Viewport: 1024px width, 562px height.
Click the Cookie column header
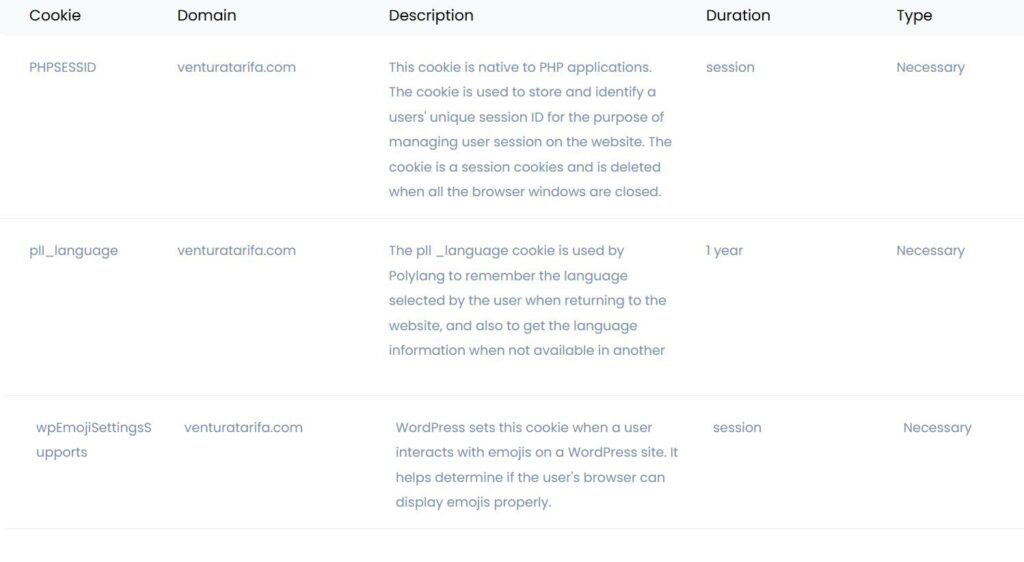[55, 15]
